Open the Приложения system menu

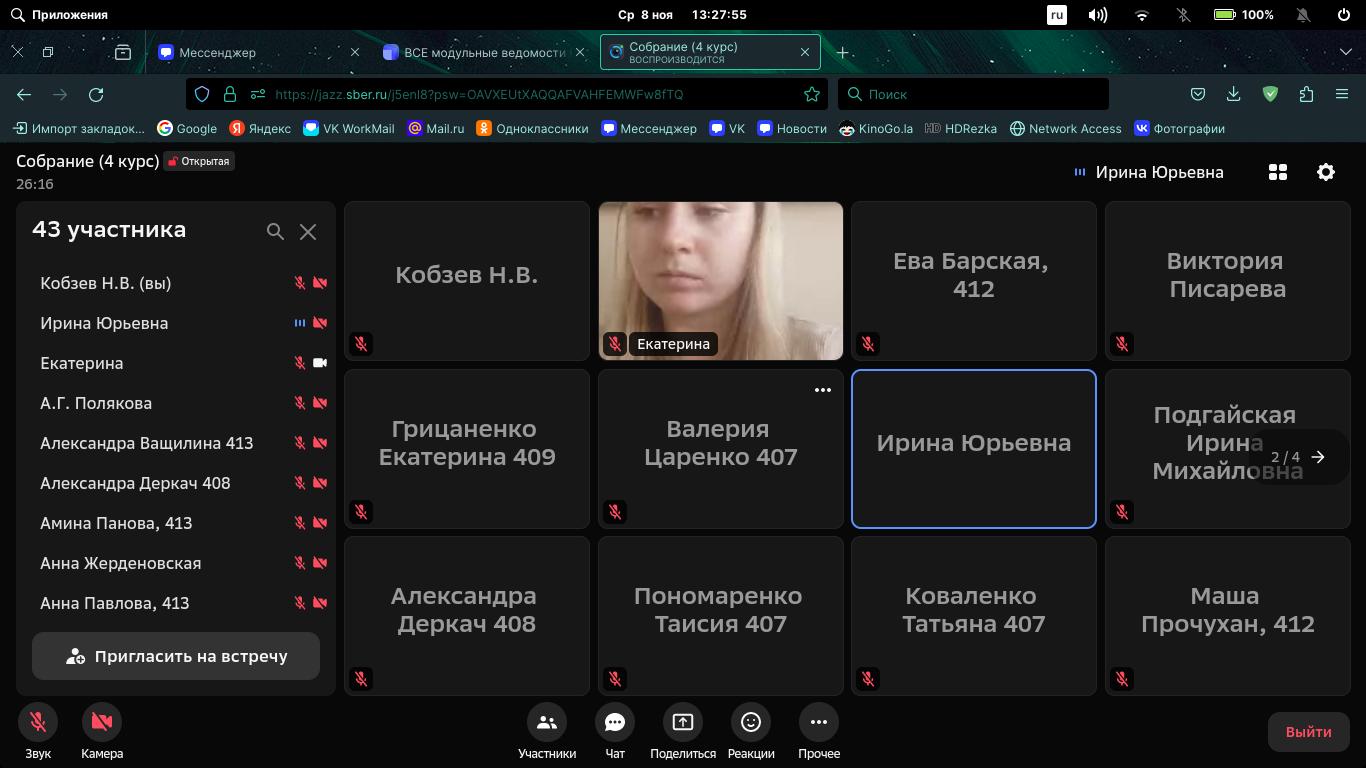pos(59,15)
